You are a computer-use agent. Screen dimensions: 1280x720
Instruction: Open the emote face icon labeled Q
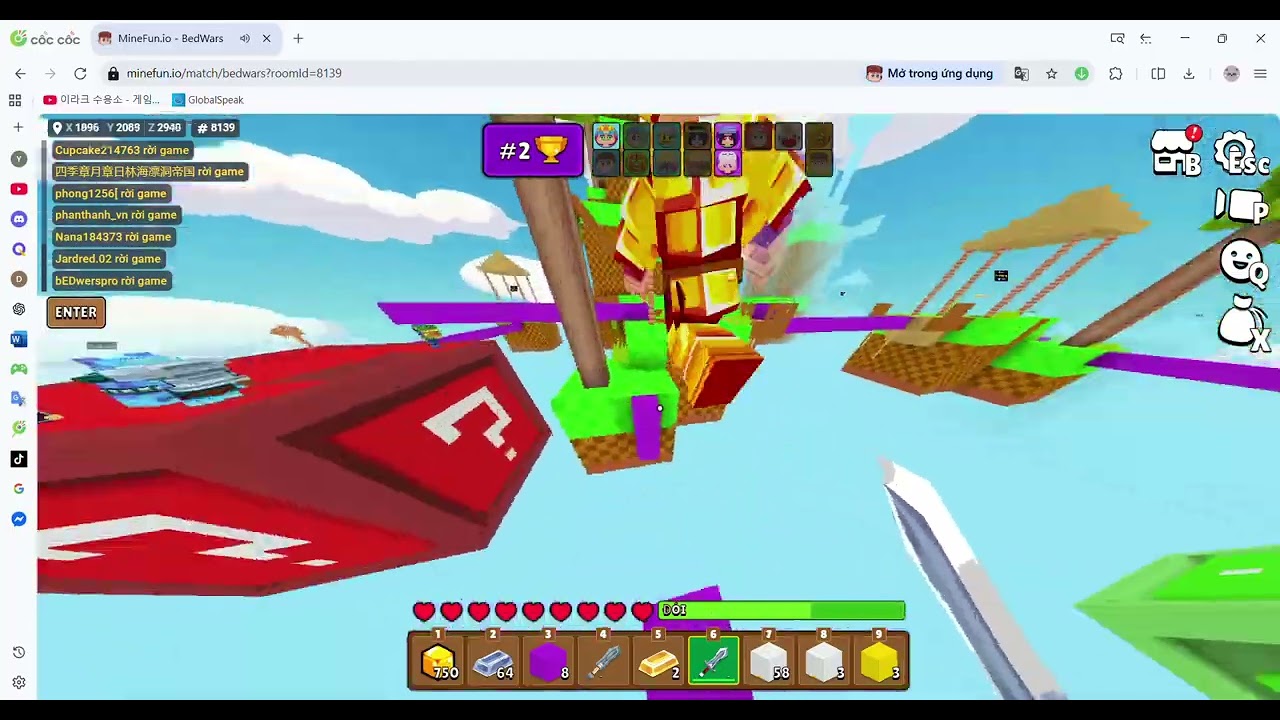[x=1243, y=262]
